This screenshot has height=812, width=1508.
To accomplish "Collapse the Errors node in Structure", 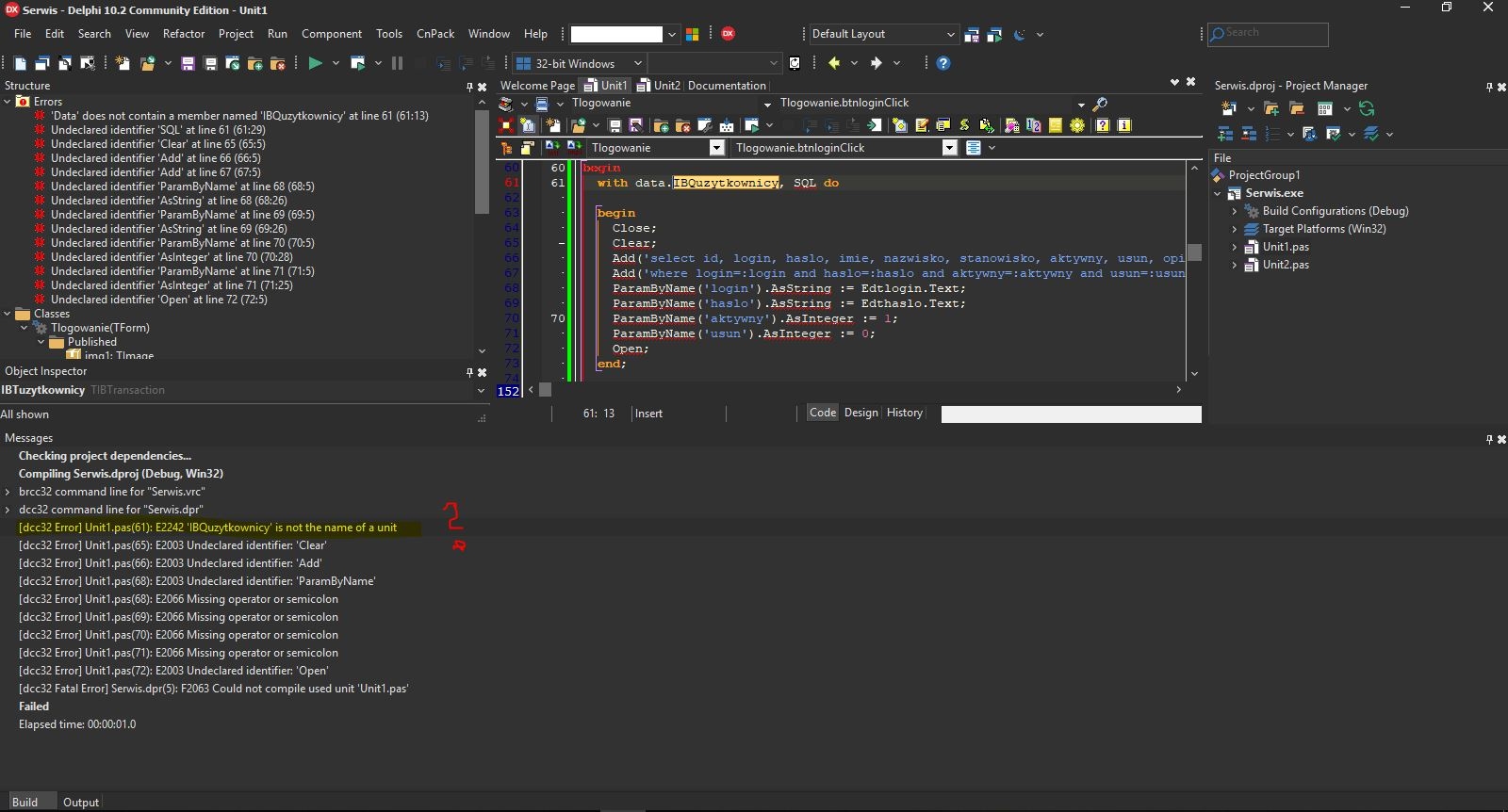I will click(x=8, y=102).
